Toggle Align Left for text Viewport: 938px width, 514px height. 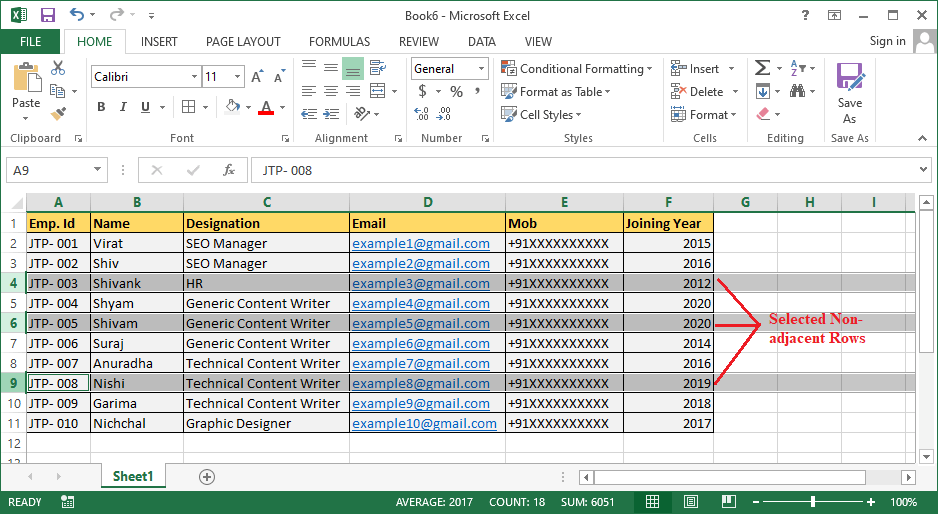309,91
